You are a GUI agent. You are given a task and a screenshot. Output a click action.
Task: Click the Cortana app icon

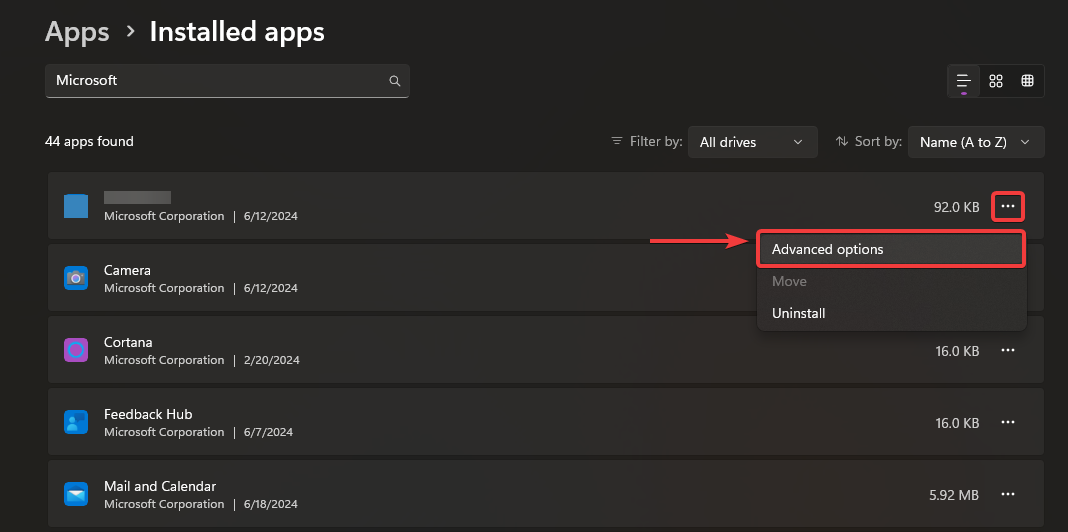76,350
